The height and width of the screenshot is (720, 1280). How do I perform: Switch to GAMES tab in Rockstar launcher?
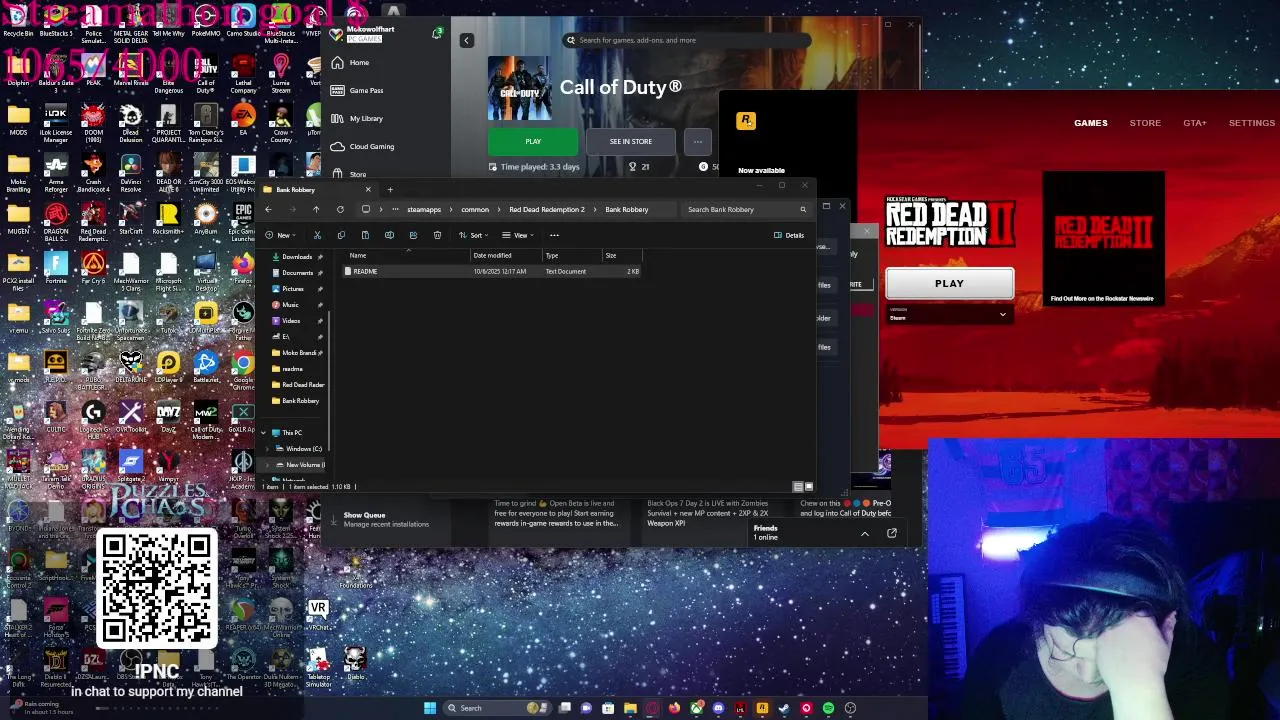tap(1090, 123)
